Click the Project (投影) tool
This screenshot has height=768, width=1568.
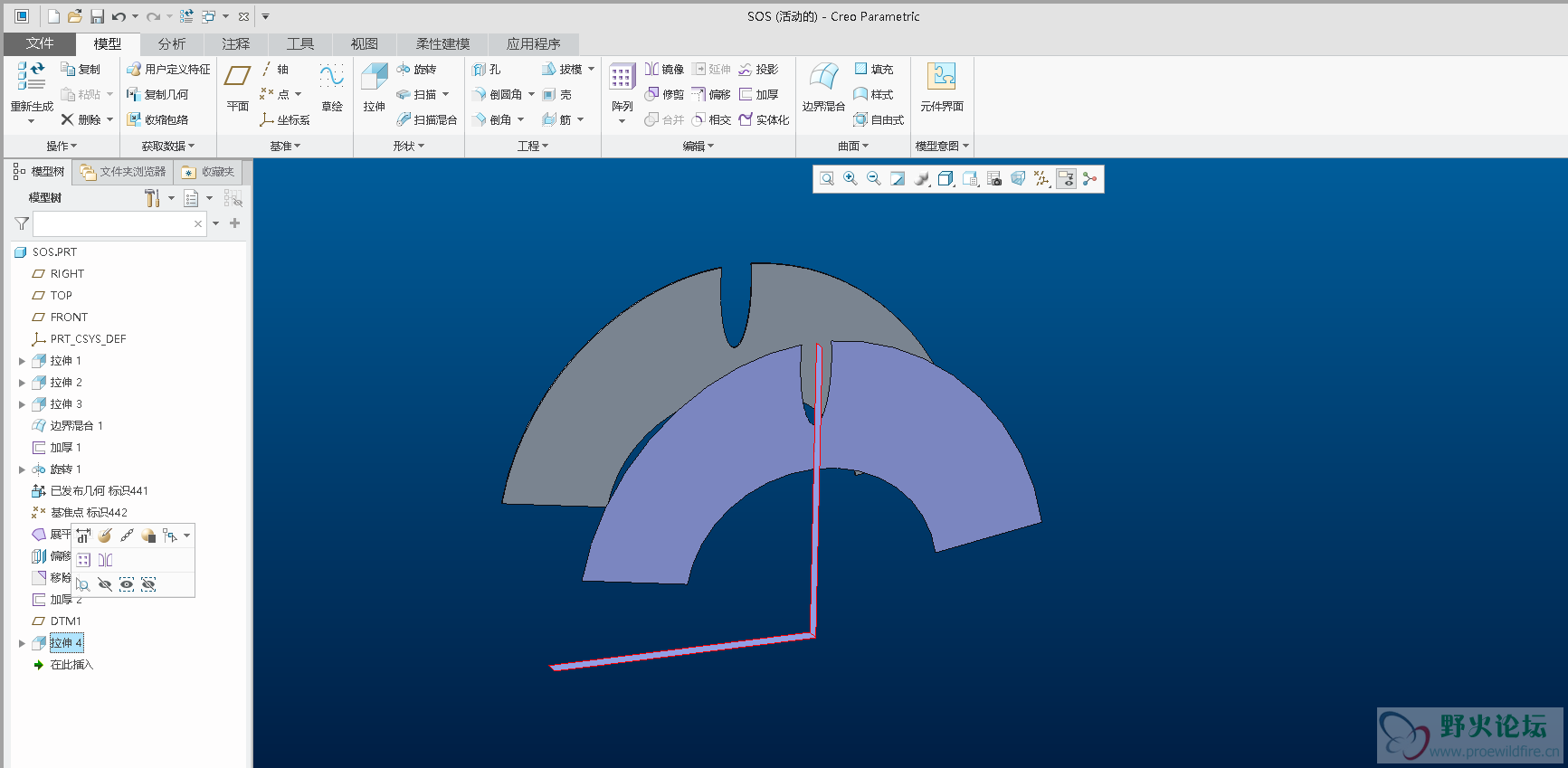pyautogui.click(x=758, y=69)
